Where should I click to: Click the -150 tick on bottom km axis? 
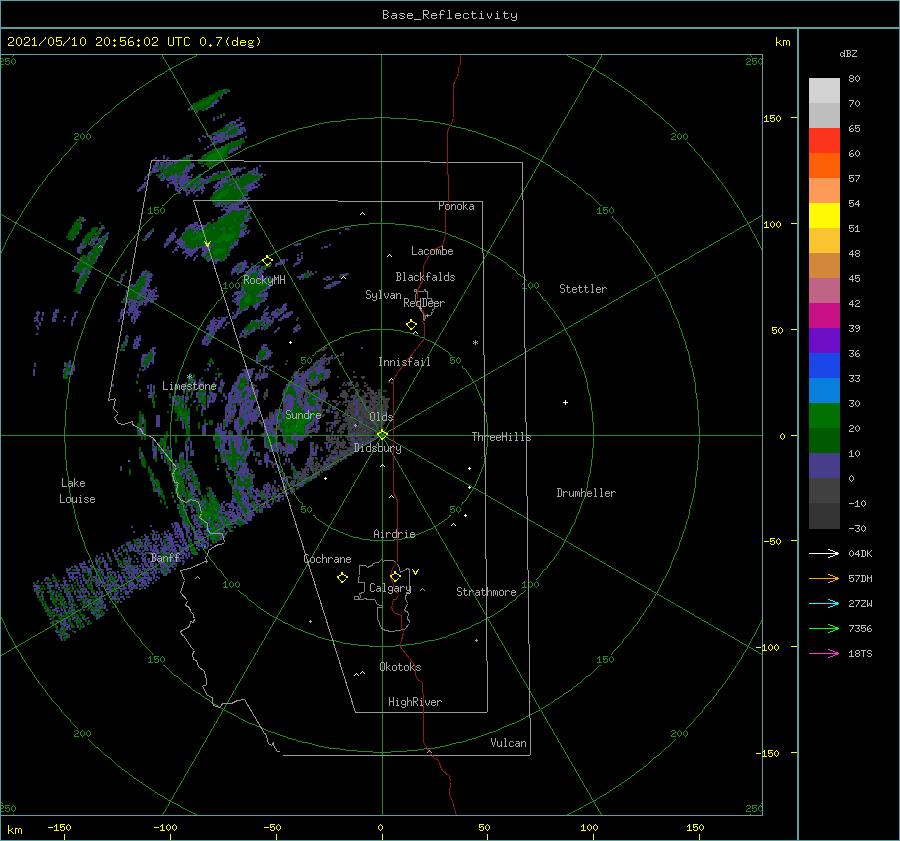point(59,828)
